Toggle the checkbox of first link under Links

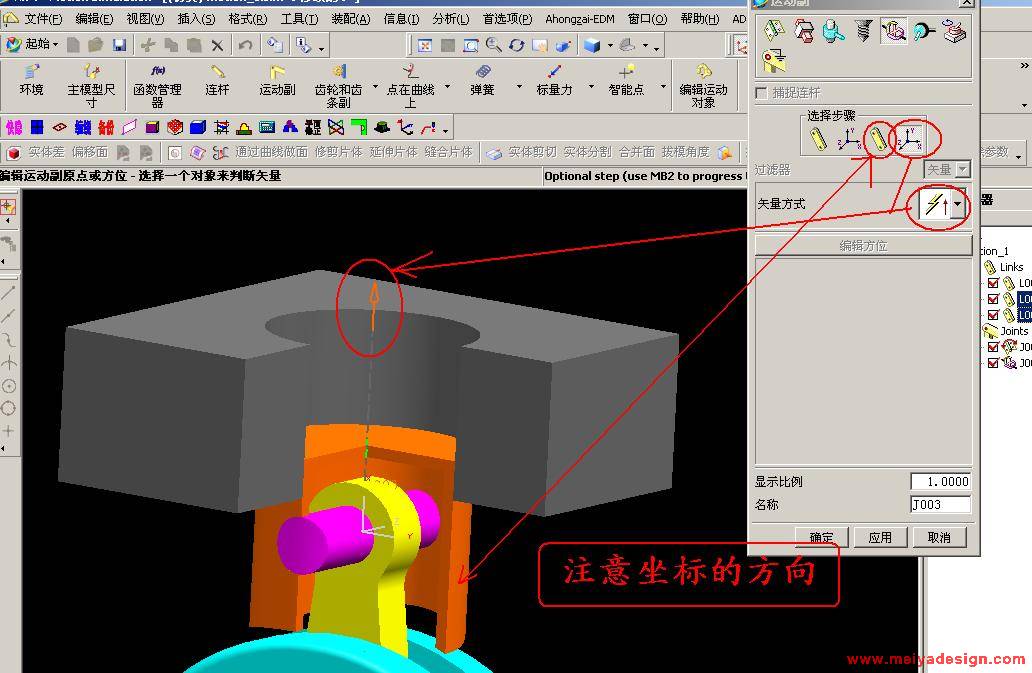pos(993,283)
